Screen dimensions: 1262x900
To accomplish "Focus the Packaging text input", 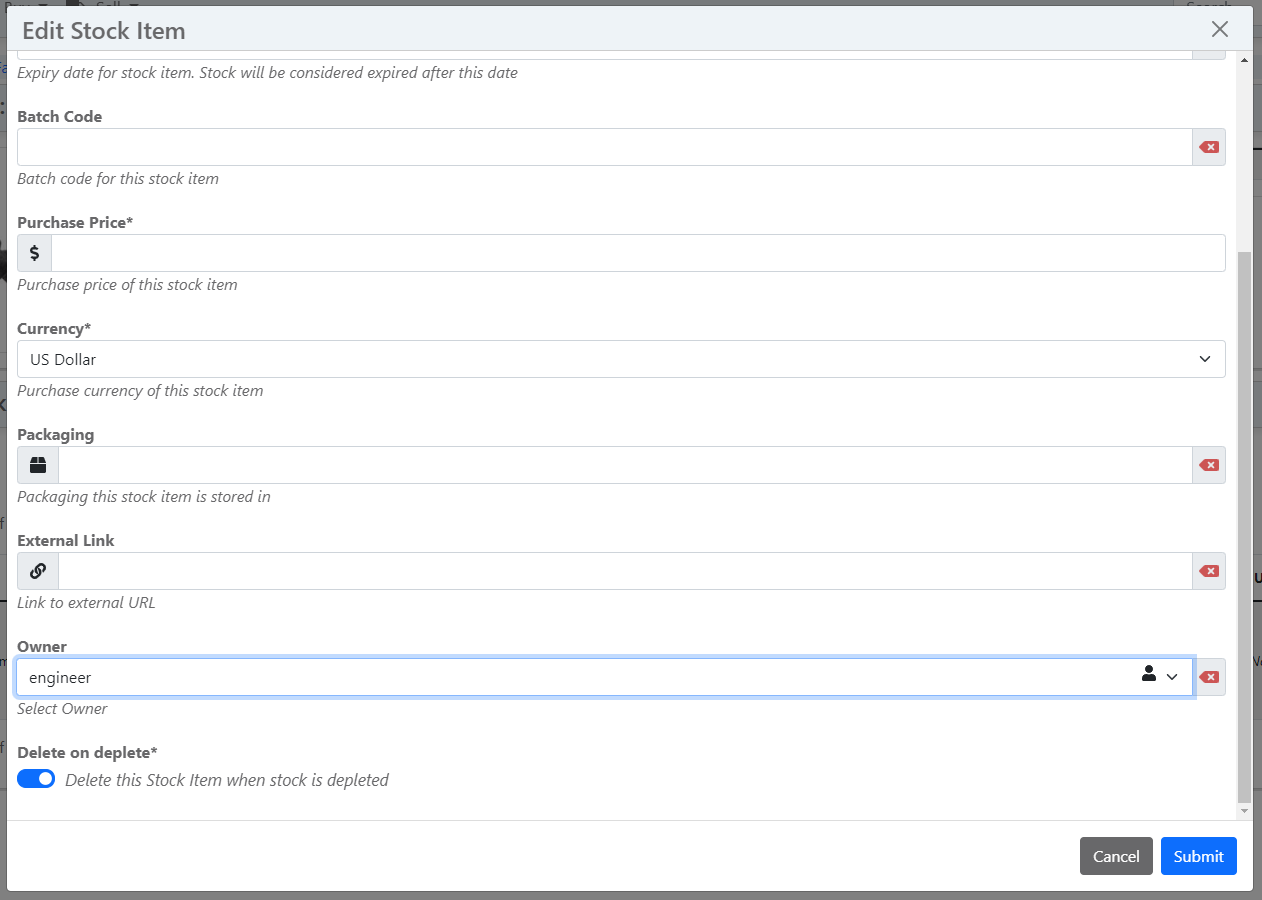I will [x=624, y=465].
